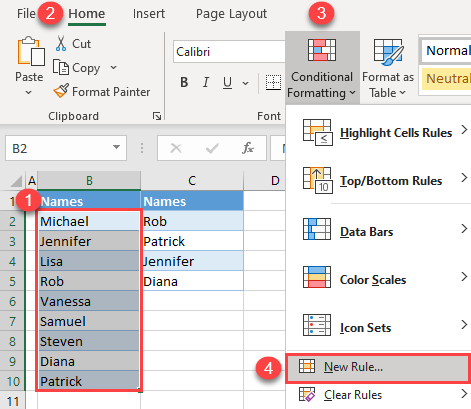
Task: Apply the Neutral cell style
Action: [x=446, y=79]
